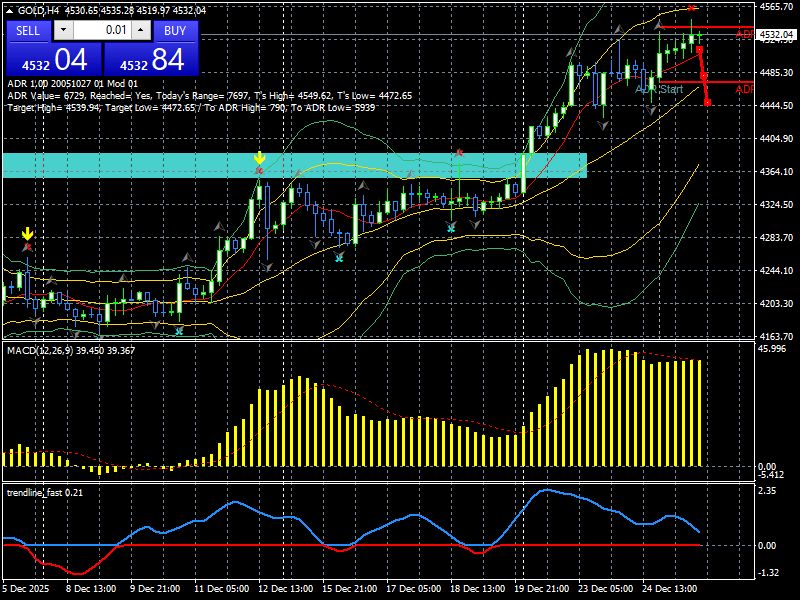Viewport: 800px width, 600px height.
Task: Click the trendline scale value 2.35
Action: [767, 490]
